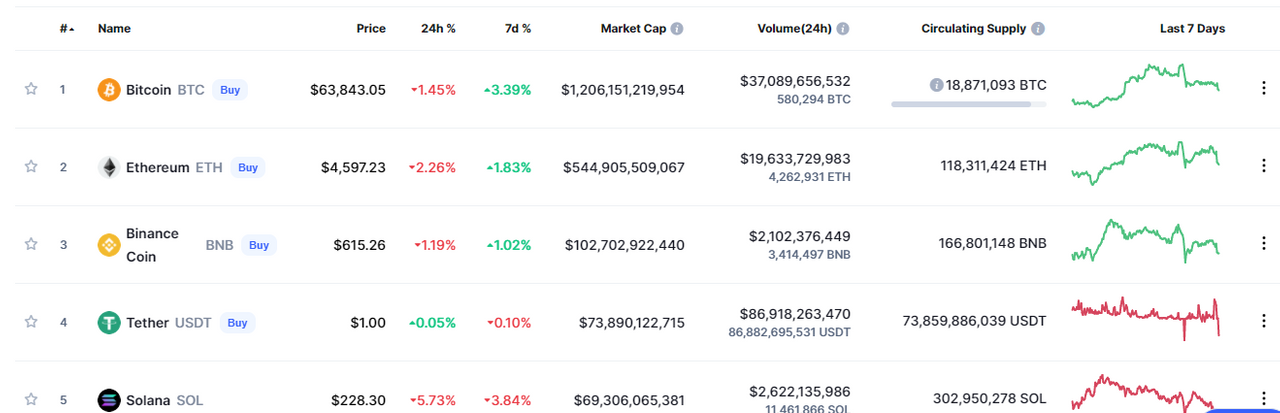The image size is (1280, 413).
Task: Click the Tether logo icon
Action: pyautogui.click(x=109, y=322)
